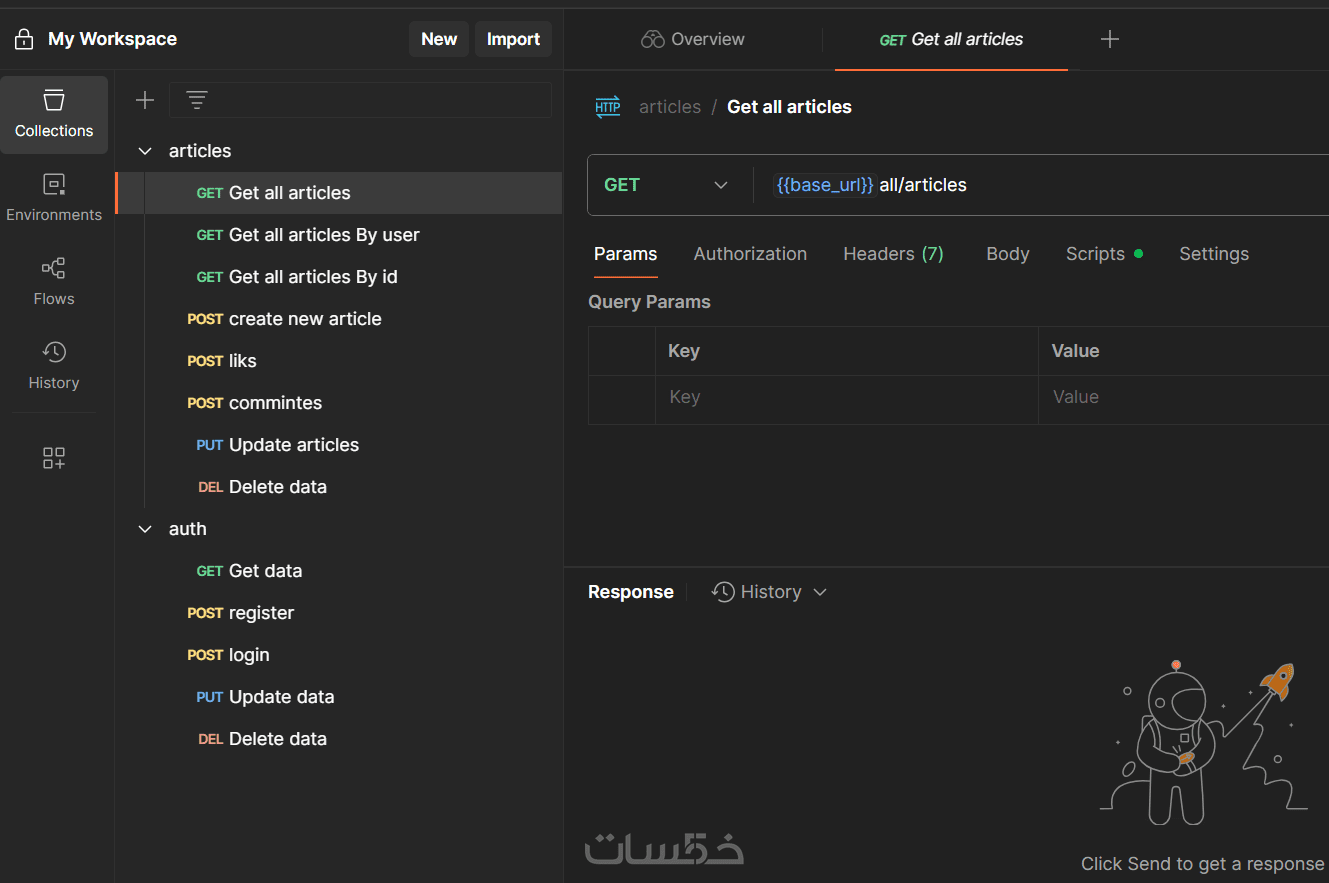Viewport: 1329px width, 883px height.
Task: Click the filter icon in collections search
Action: 197,100
